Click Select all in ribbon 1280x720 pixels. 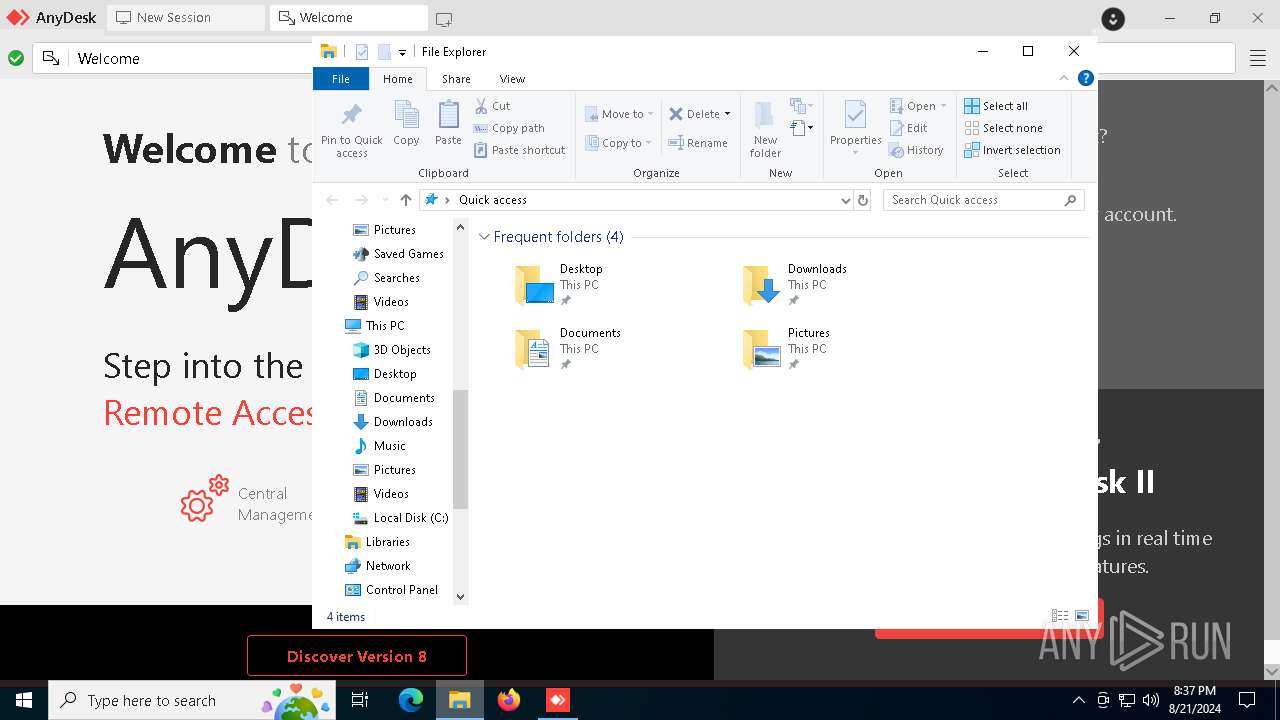(x=996, y=106)
